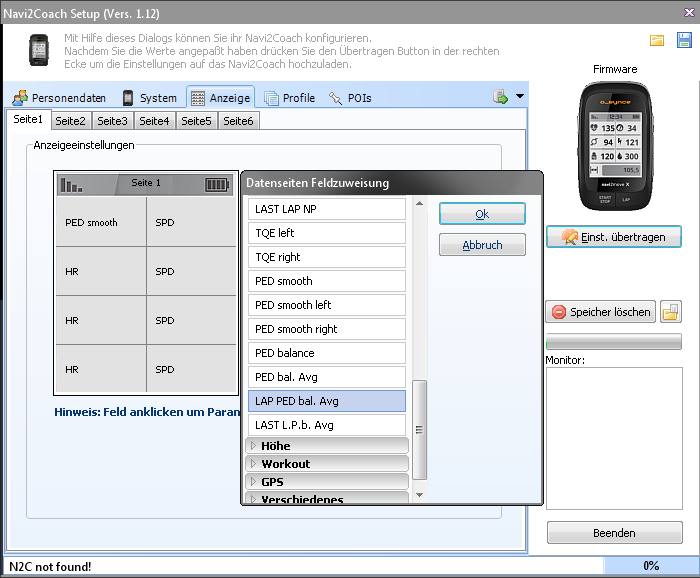This screenshot has height=578, width=700.
Task: Expand the GPS category
Action: coord(327,482)
